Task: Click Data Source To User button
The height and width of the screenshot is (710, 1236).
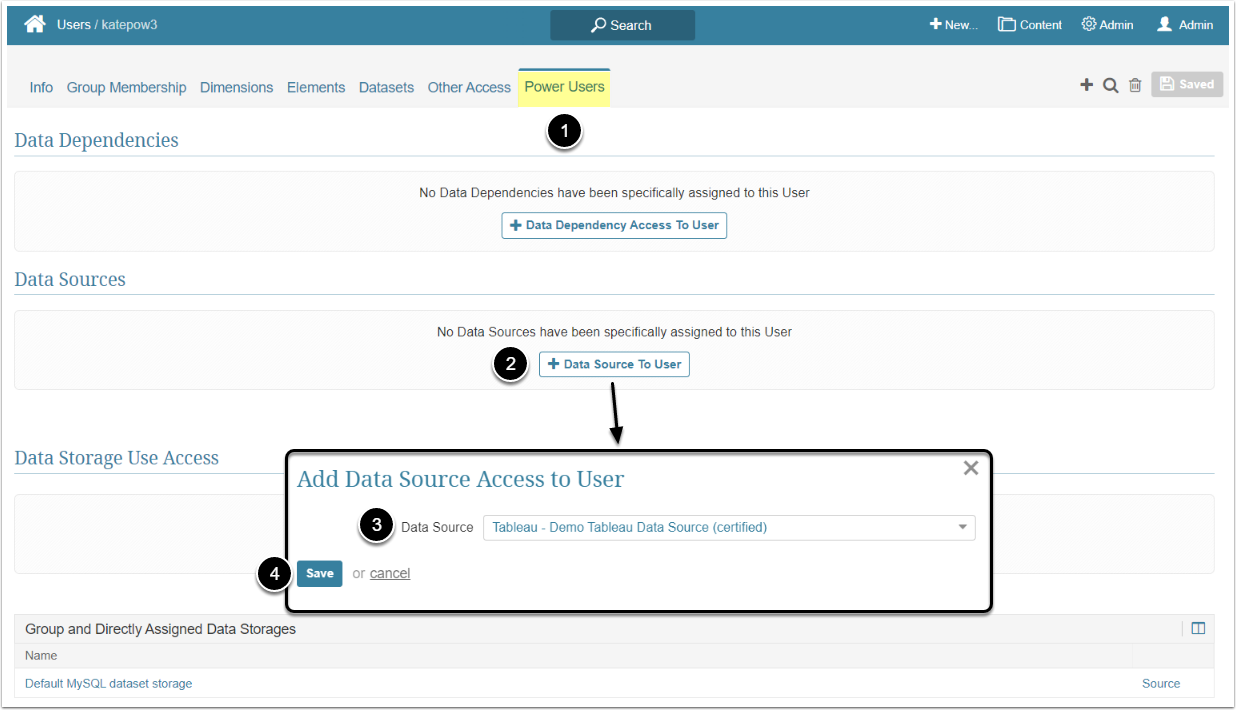Action: [x=614, y=364]
